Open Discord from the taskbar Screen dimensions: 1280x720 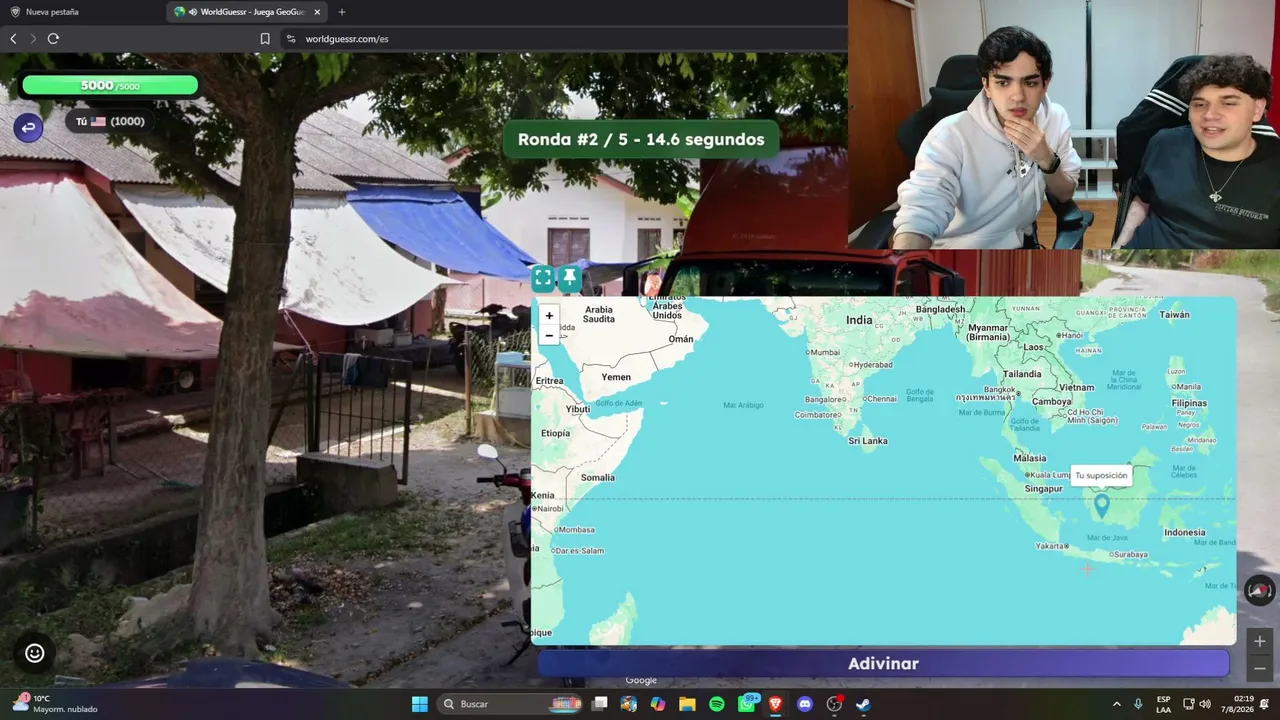click(x=805, y=704)
